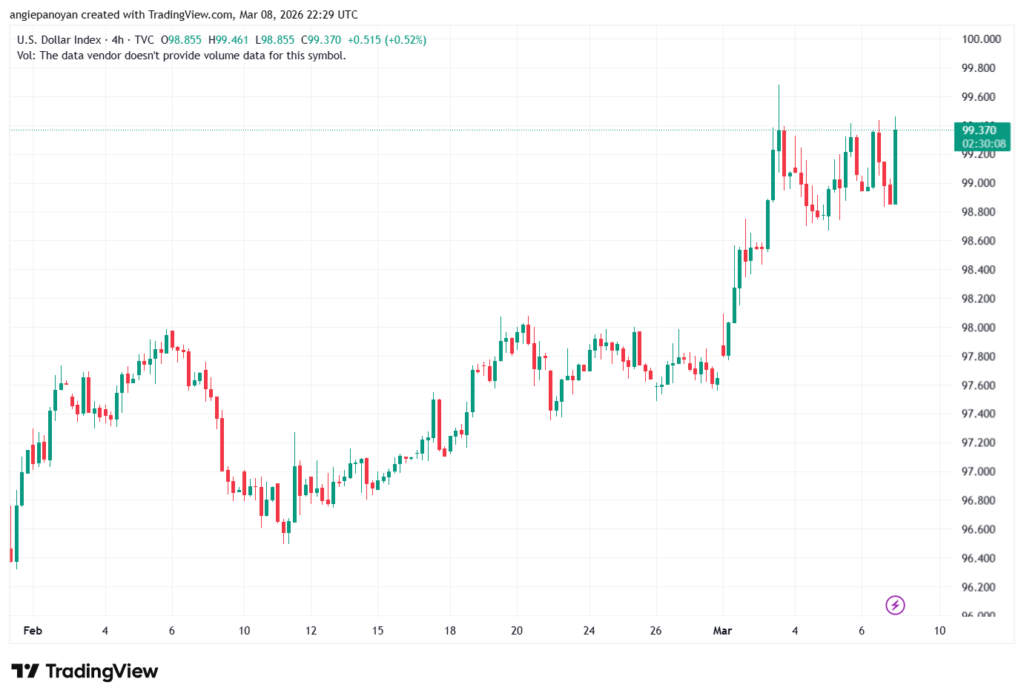1024x699 pixels.
Task: Click the green 99.370 current price label
Action: point(978,130)
